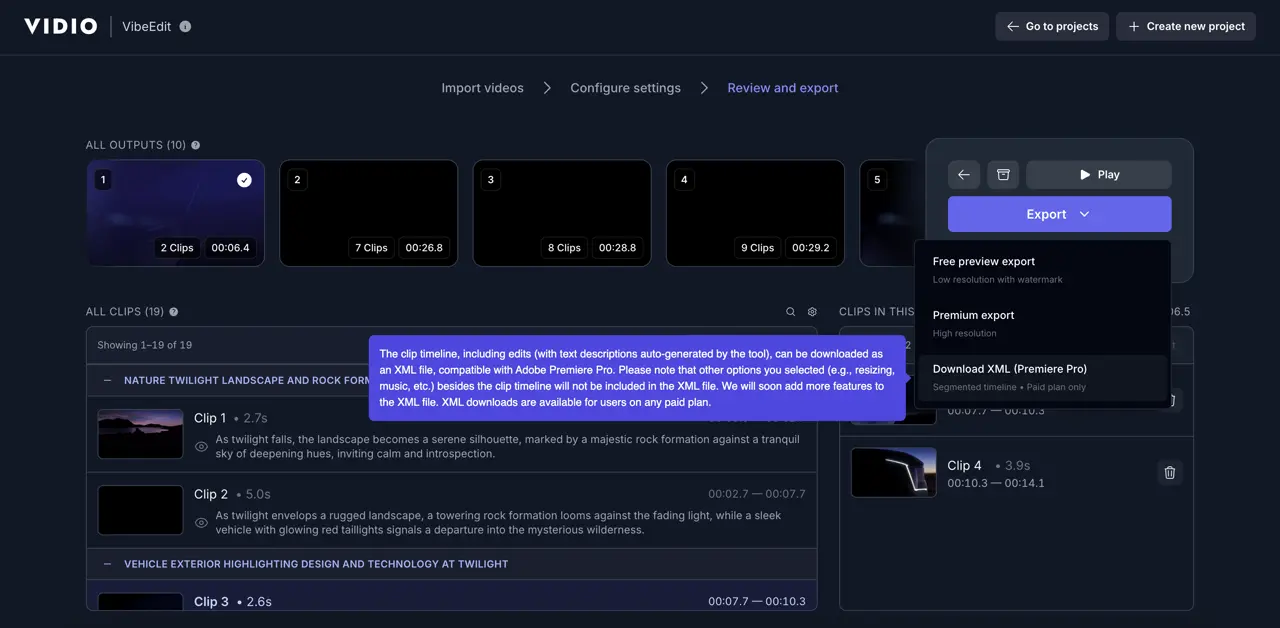The height and width of the screenshot is (628, 1280).
Task: Toggle eye icon for Clip 2
Action: (201, 523)
